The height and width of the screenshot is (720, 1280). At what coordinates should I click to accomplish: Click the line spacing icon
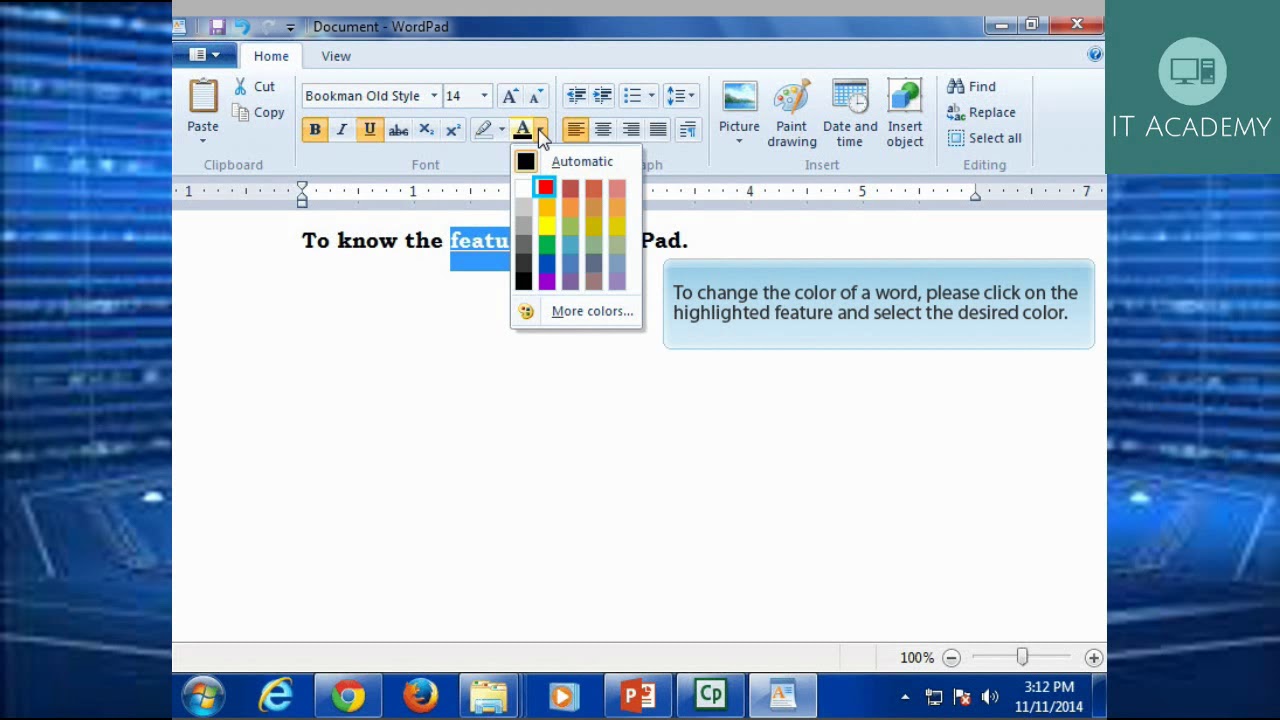677,96
